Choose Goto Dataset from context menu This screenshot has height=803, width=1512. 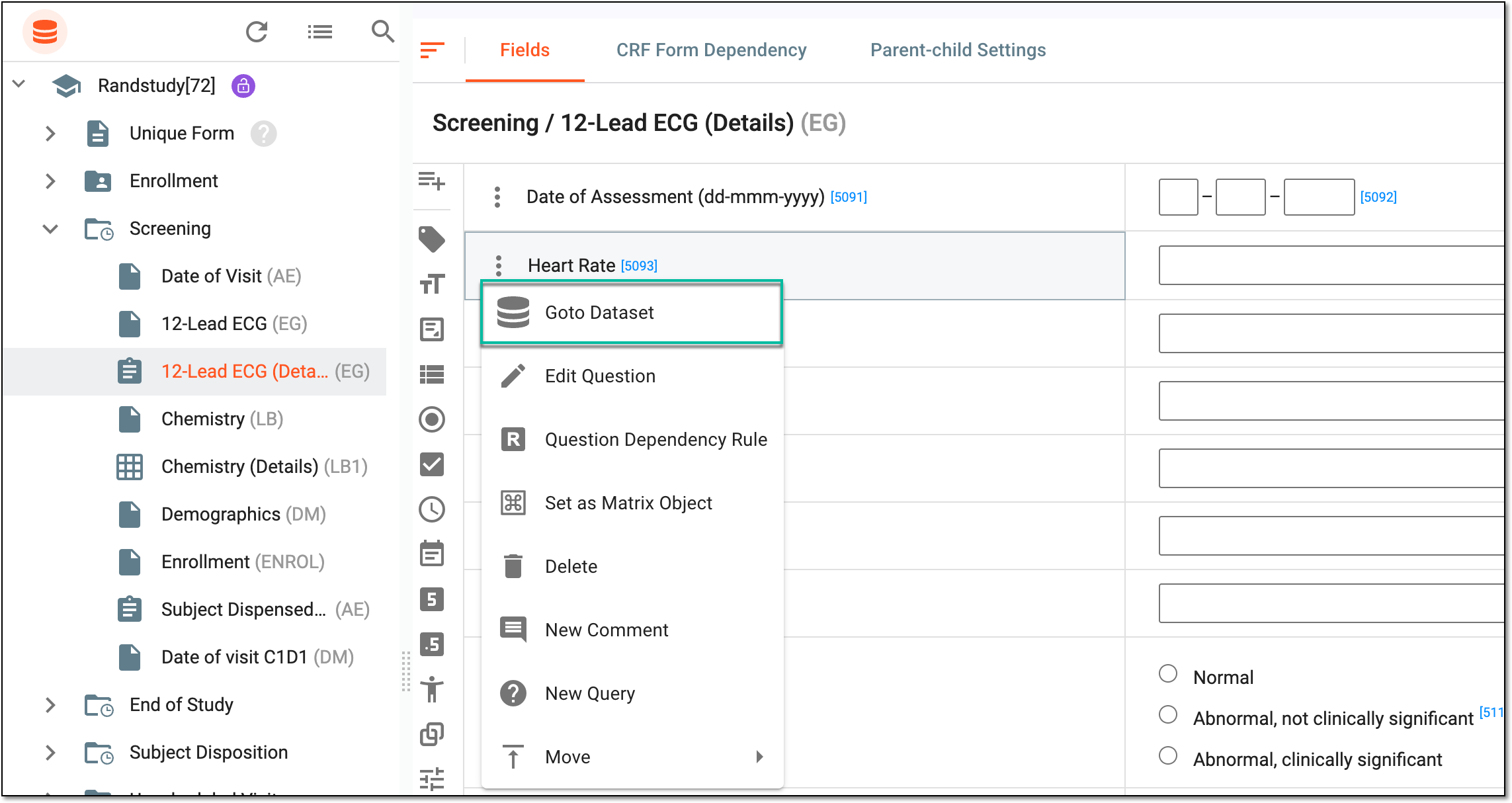[x=632, y=312]
